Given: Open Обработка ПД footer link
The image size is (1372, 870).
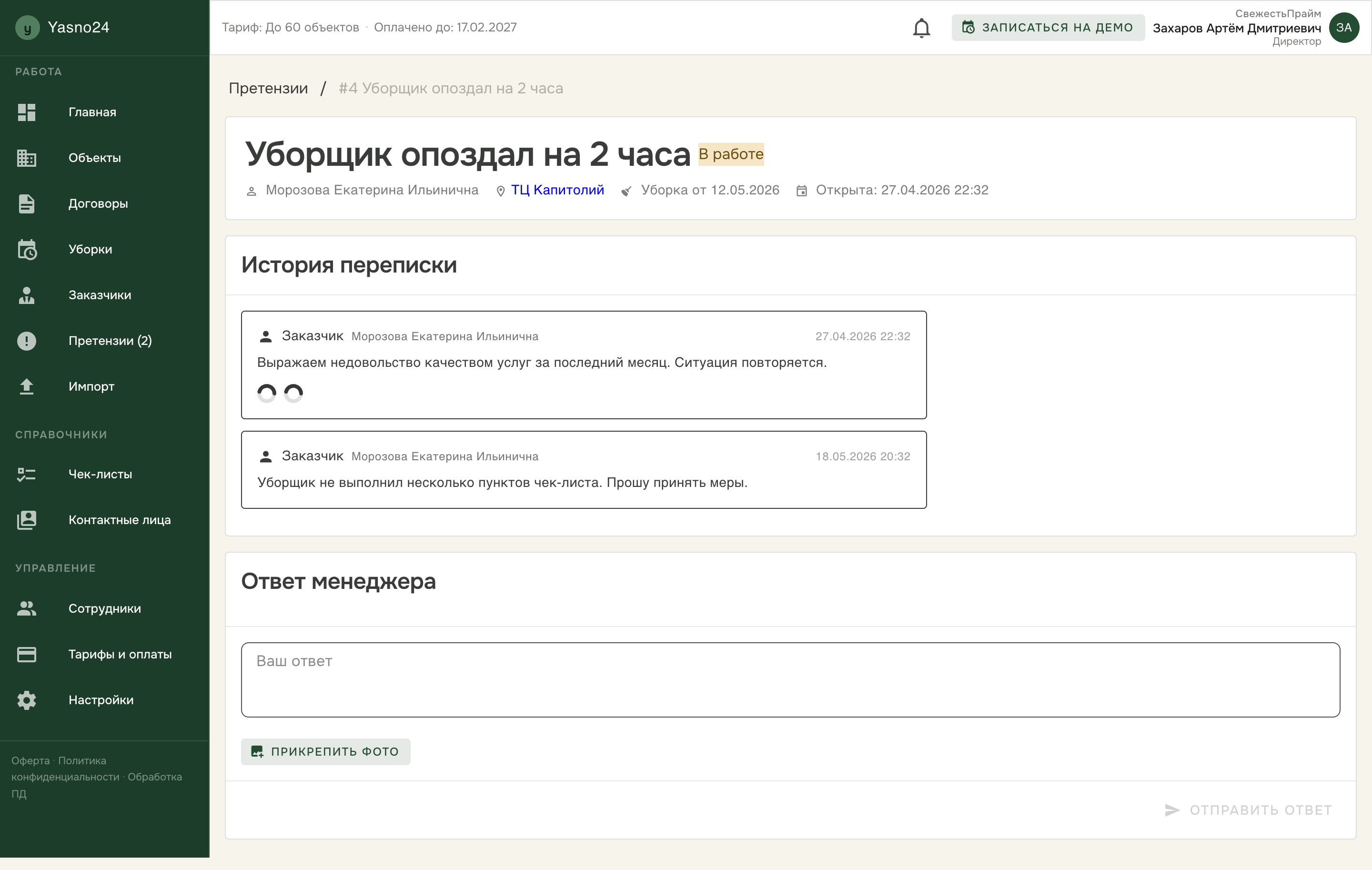Looking at the screenshot, I should tap(97, 785).
